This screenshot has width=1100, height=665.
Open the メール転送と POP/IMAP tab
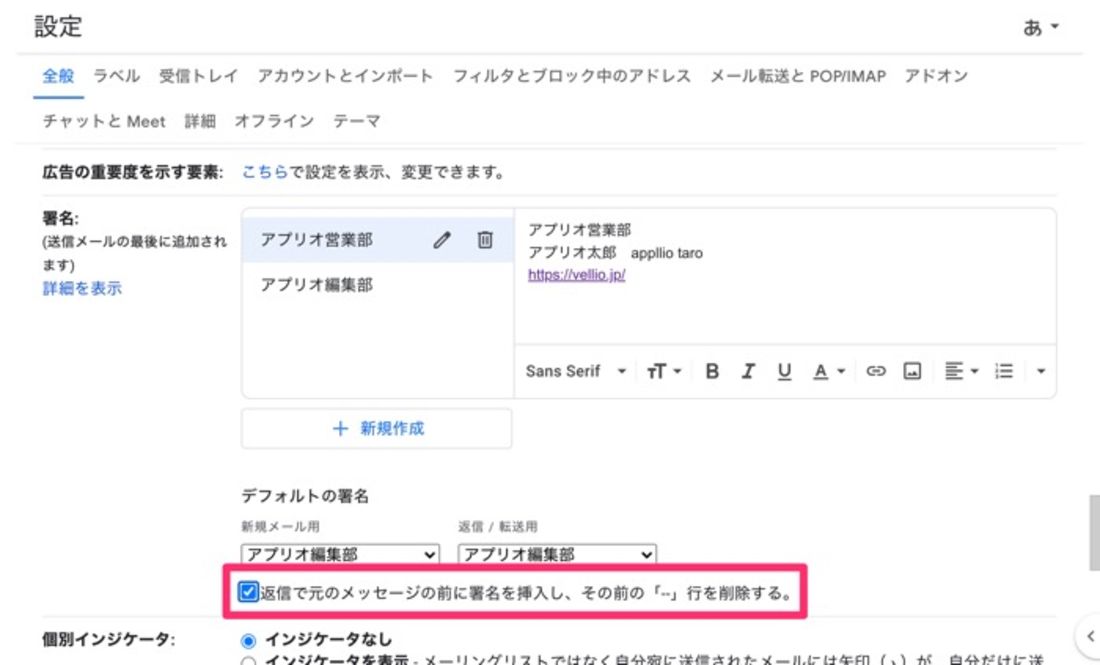[798, 76]
